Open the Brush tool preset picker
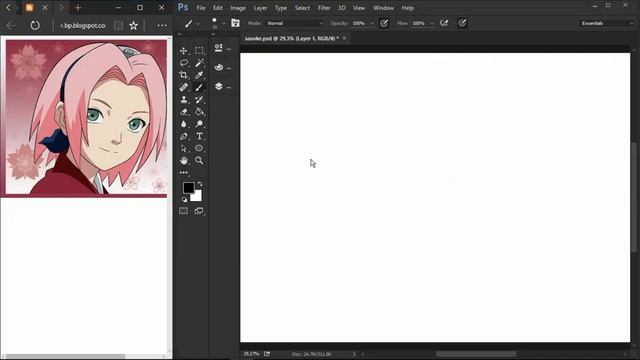Screen dimensions: 640x360 [191, 24]
